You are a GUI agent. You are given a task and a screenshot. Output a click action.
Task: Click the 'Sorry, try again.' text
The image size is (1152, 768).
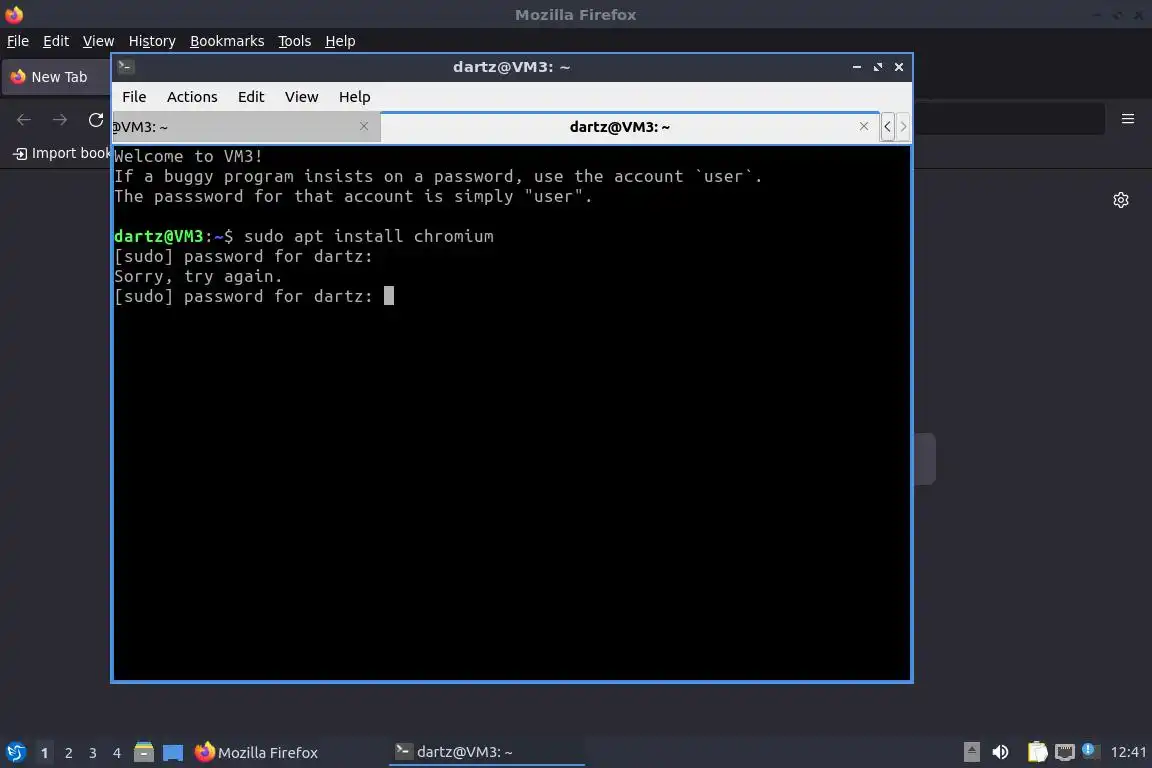(198, 276)
